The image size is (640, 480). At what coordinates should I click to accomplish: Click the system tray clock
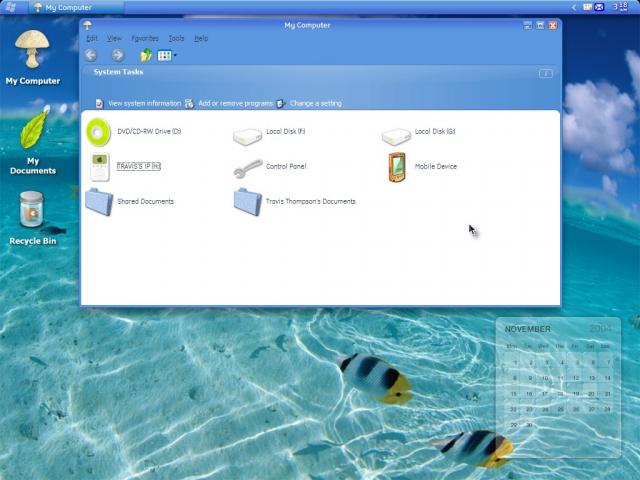click(x=620, y=7)
